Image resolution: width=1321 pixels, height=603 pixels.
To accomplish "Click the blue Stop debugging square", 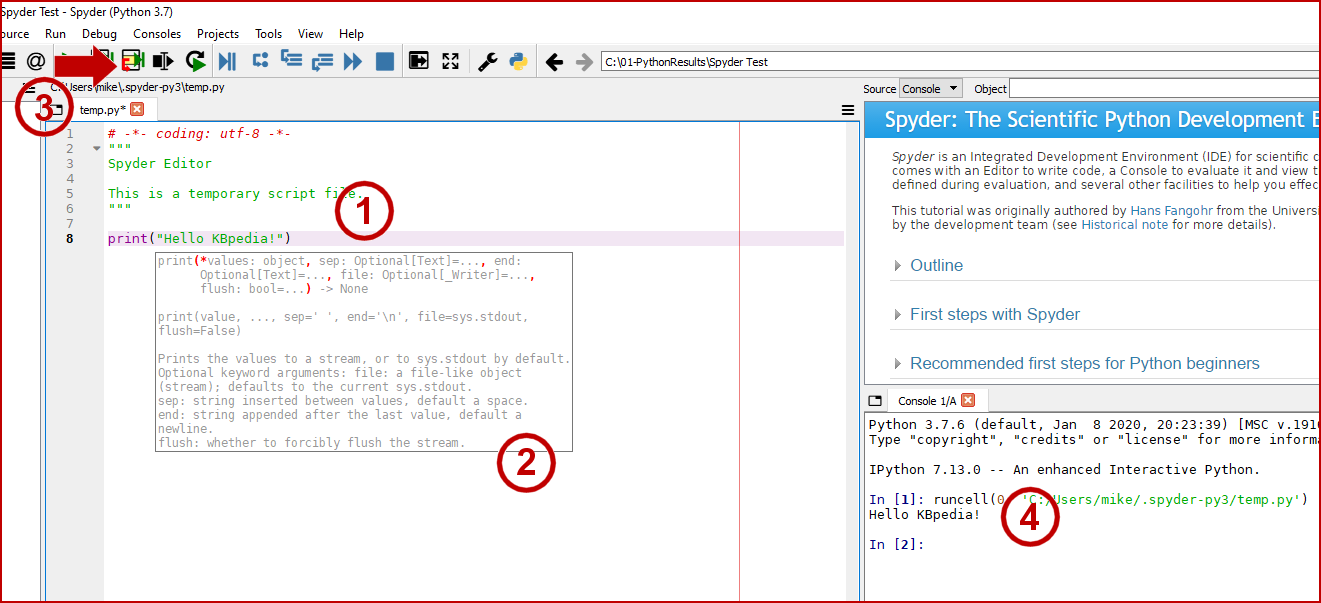I will coord(384,61).
